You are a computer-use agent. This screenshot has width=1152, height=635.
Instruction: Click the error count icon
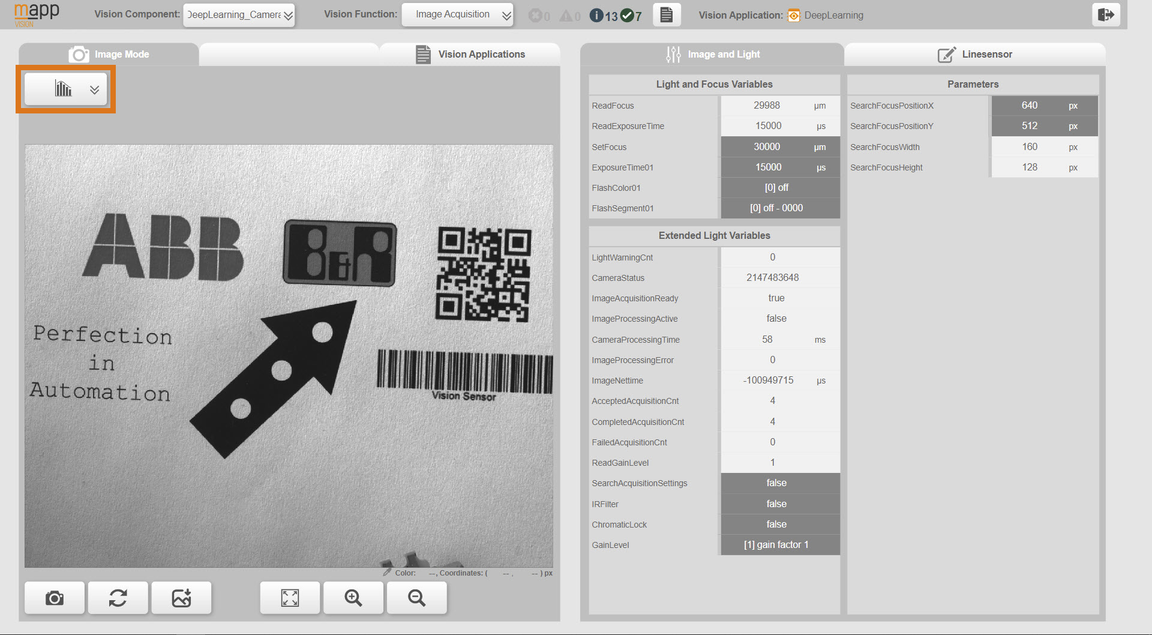point(536,15)
